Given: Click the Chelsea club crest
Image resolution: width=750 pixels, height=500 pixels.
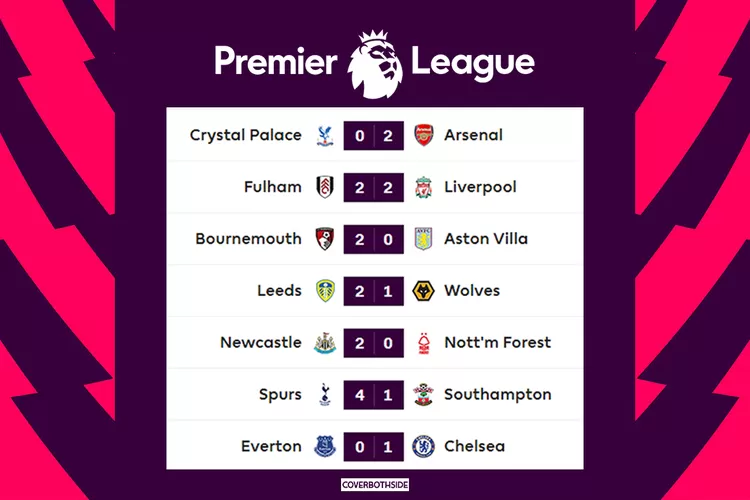Looking at the screenshot, I should [x=424, y=446].
